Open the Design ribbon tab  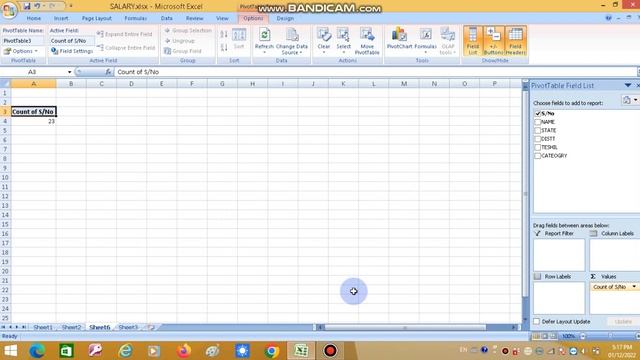pyautogui.click(x=285, y=18)
